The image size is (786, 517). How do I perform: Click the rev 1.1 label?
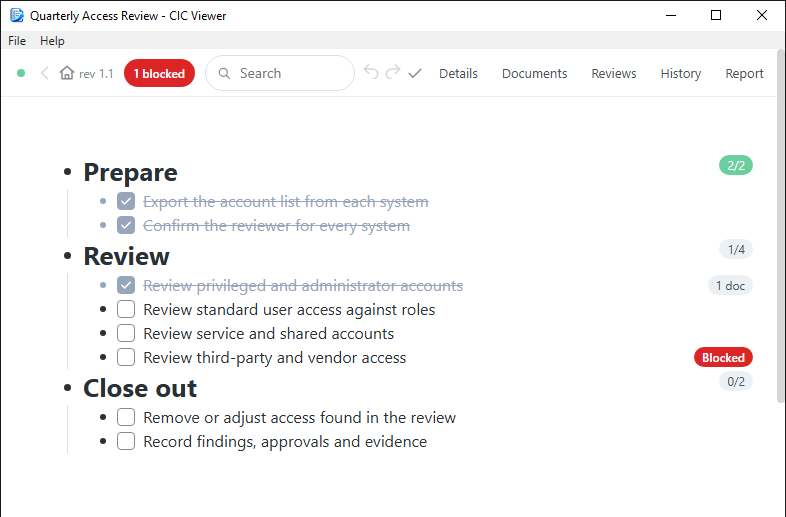pyautogui.click(x=96, y=74)
